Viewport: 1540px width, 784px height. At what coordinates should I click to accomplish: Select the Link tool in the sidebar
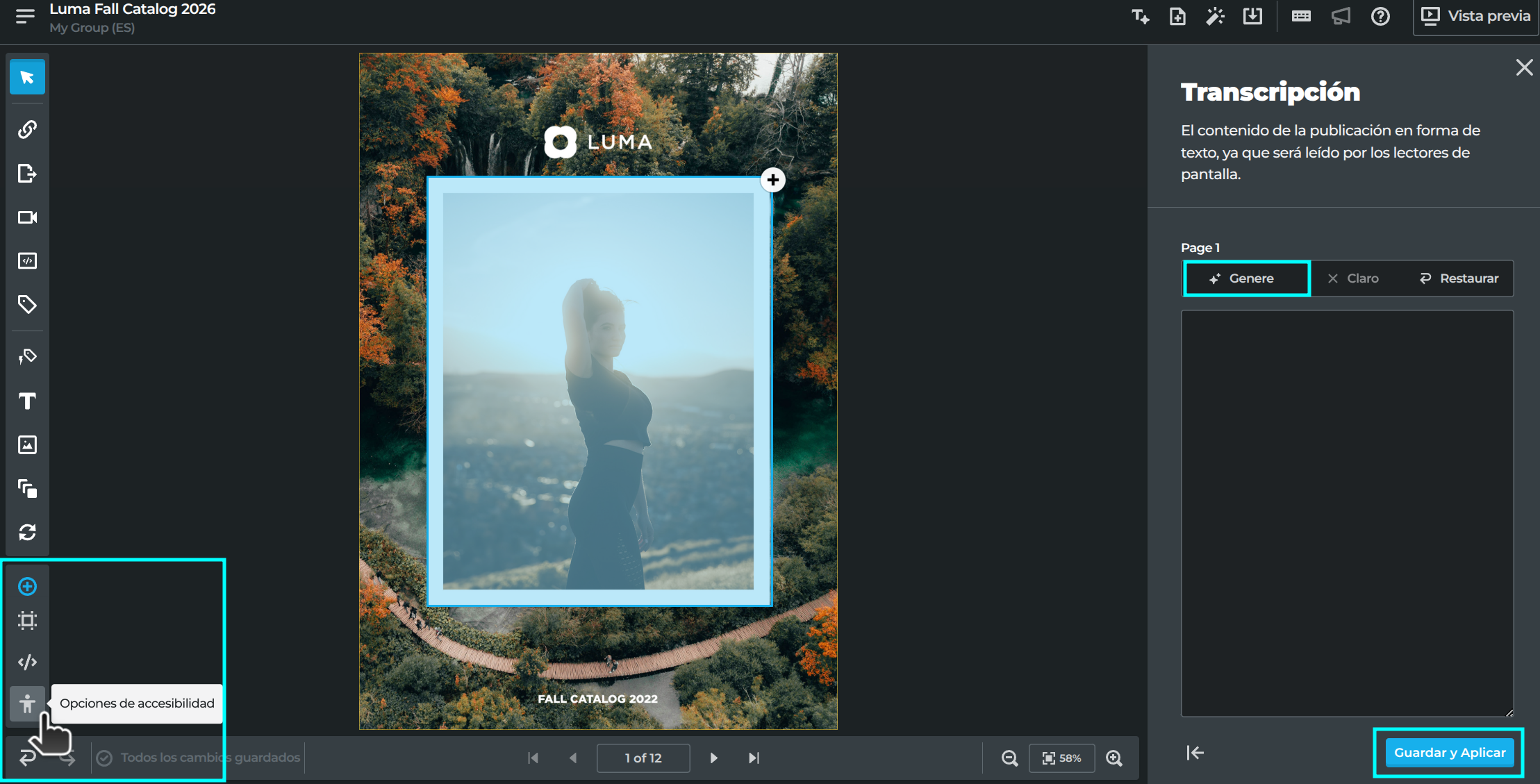27,129
